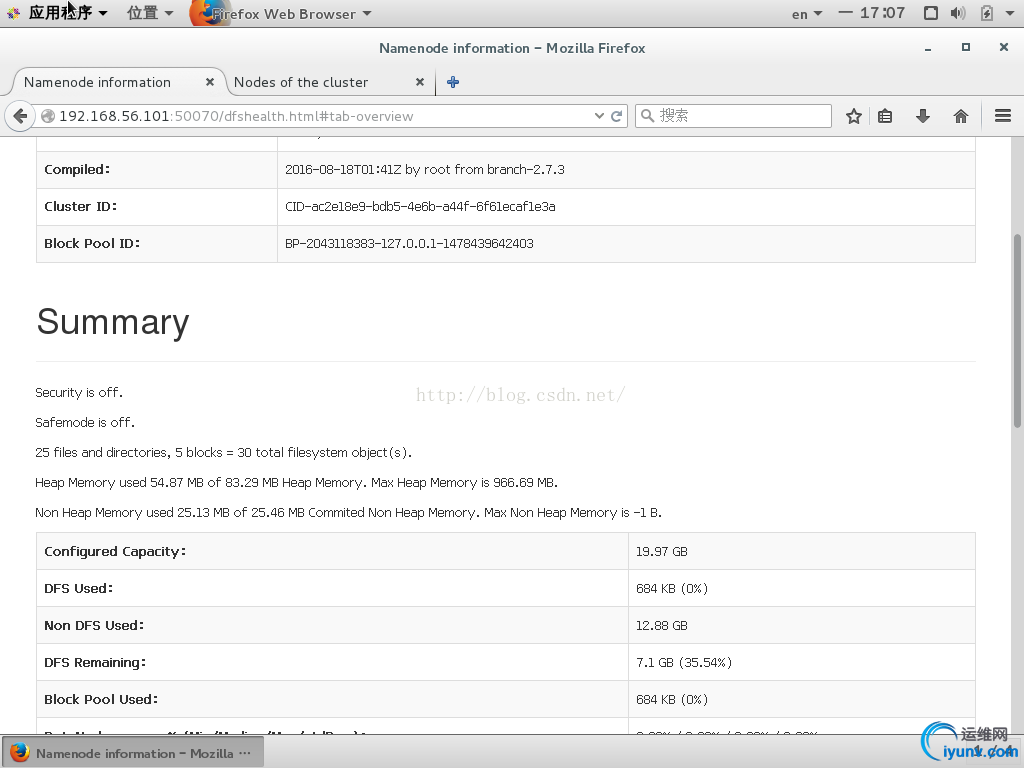Open the en input language dropdown
This screenshot has height=768, width=1024.
807,14
